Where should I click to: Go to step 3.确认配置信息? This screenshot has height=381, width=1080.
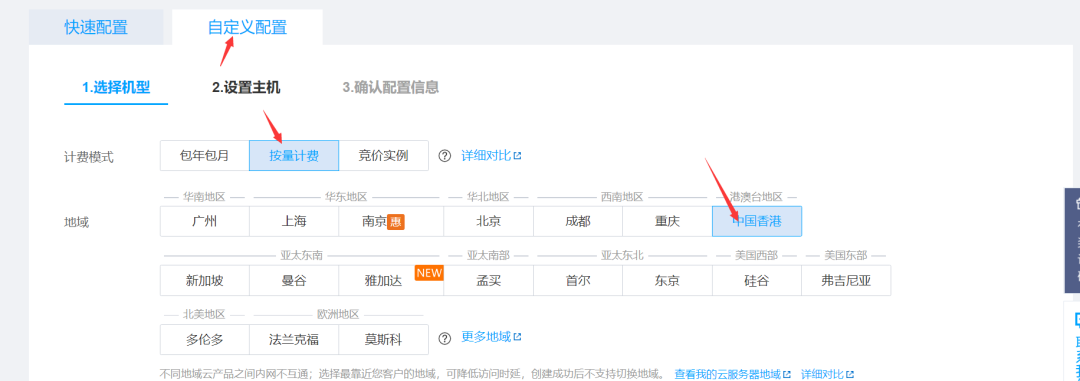pos(391,87)
